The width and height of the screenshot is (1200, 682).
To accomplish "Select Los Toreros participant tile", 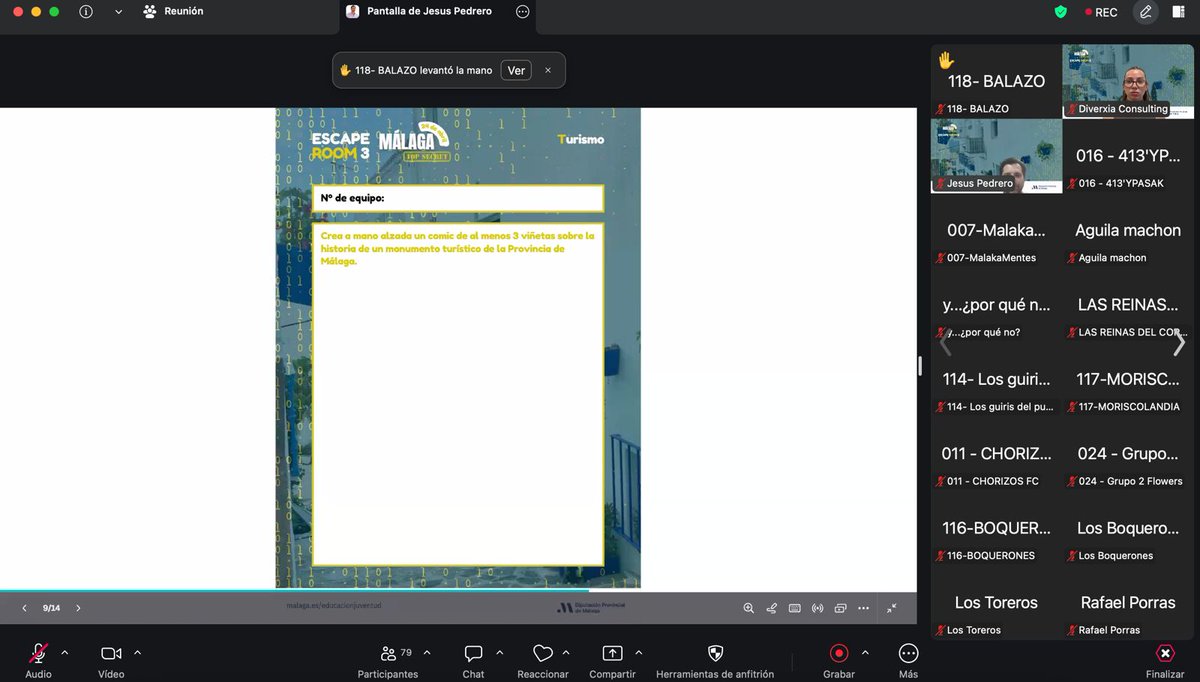I will pos(996,603).
